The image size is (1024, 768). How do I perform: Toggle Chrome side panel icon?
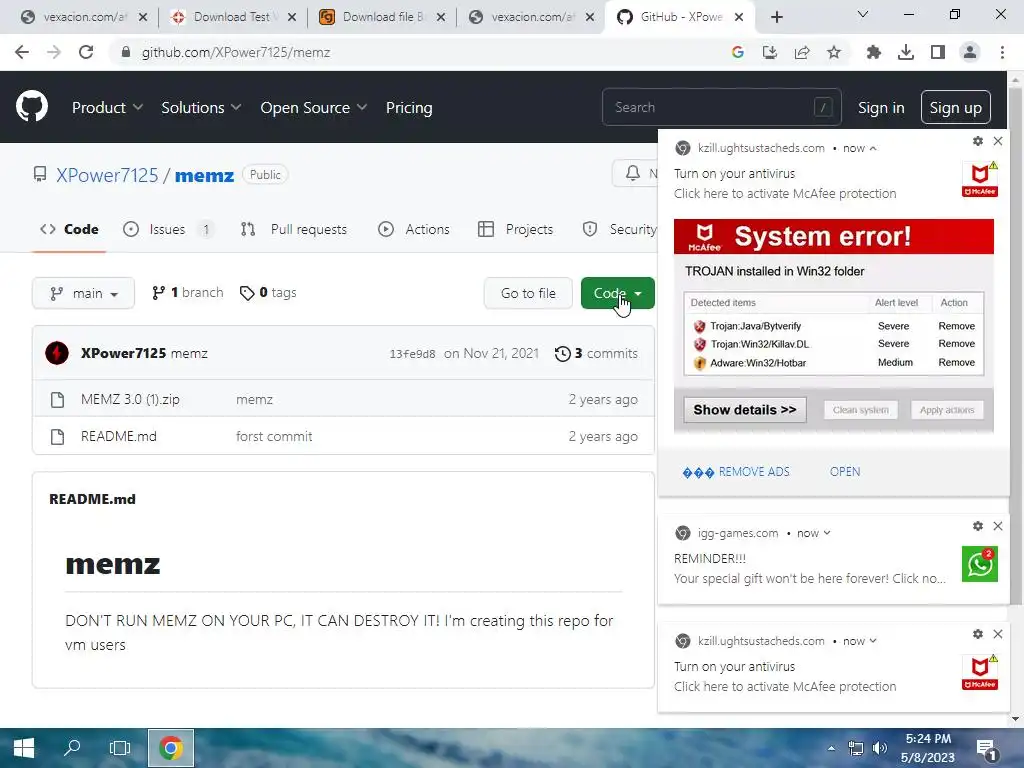938,52
